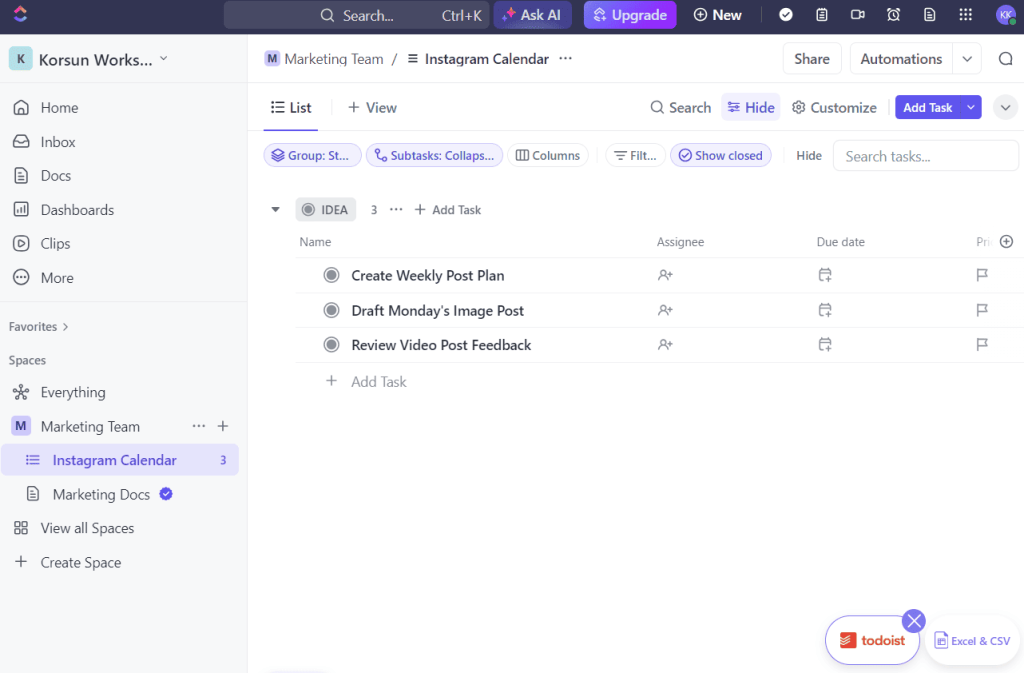
Task: Open Dashboards in the sidebar
Action: [77, 210]
